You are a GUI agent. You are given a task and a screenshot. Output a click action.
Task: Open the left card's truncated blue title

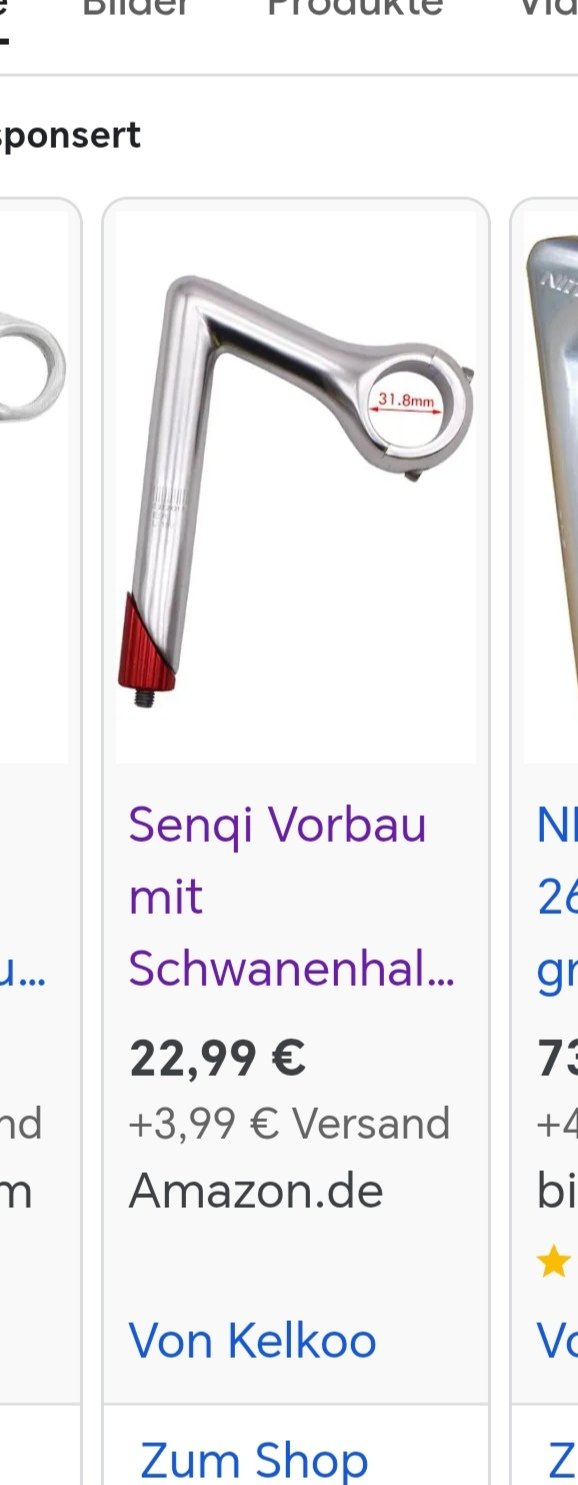point(22,970)
